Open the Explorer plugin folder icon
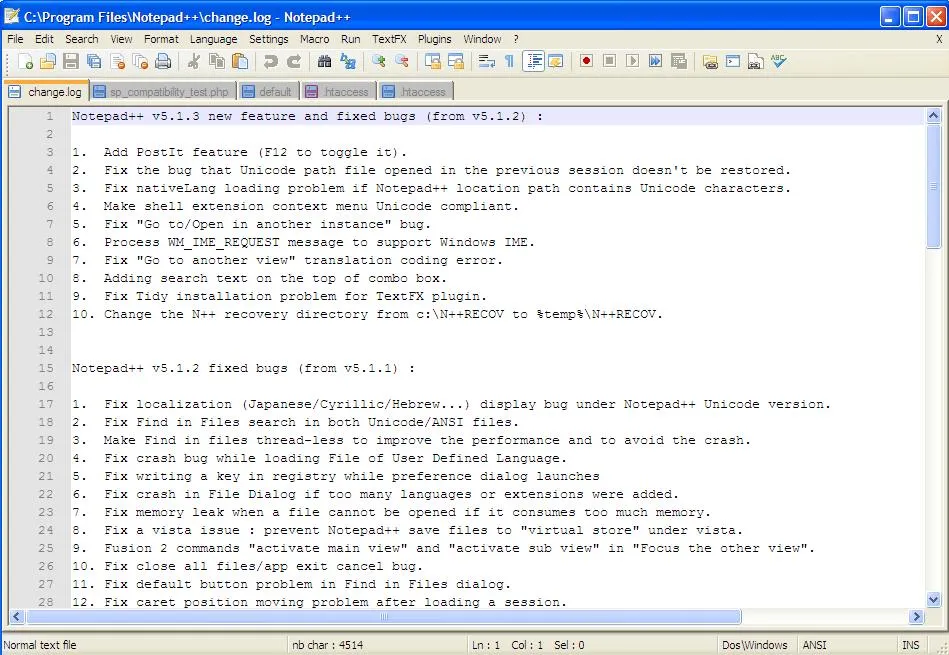 pyautogui.click(x=710, y=61)
